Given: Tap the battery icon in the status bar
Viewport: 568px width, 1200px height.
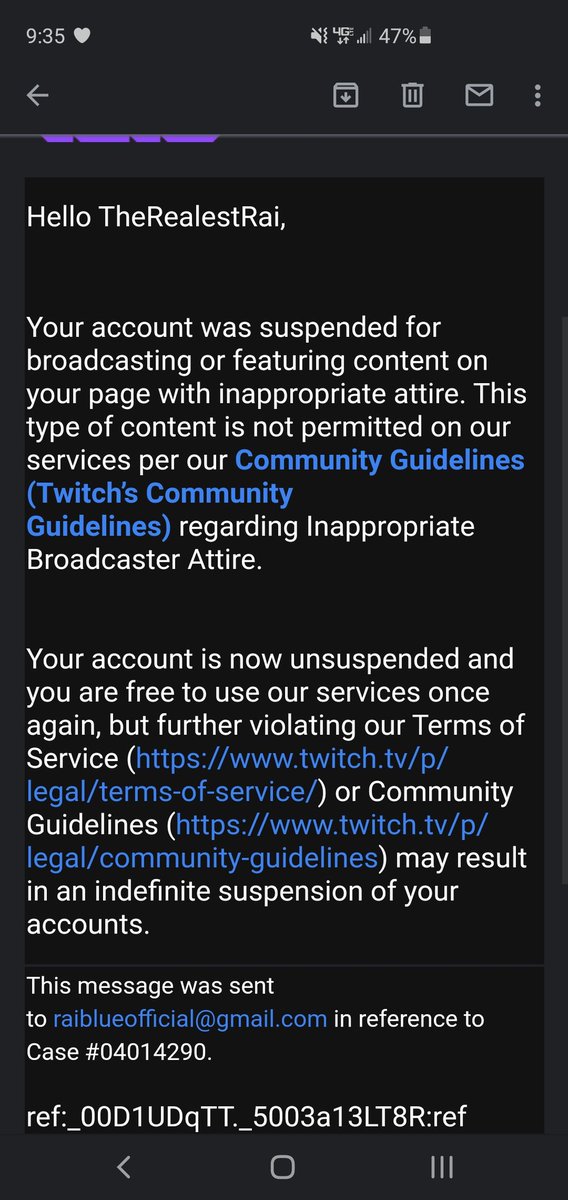Looking at the screenshot, I should pos(425,36).
